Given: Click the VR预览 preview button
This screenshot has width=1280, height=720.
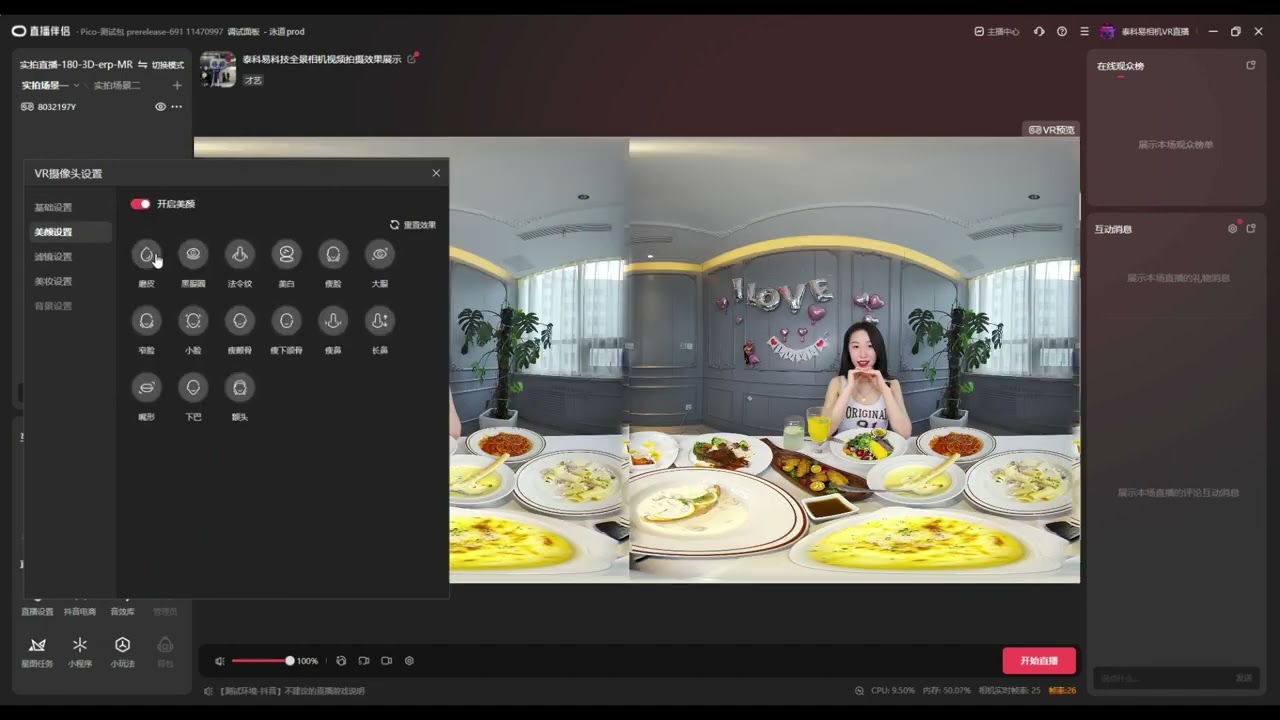Looking at the screenshot, I should (1051, 130).
